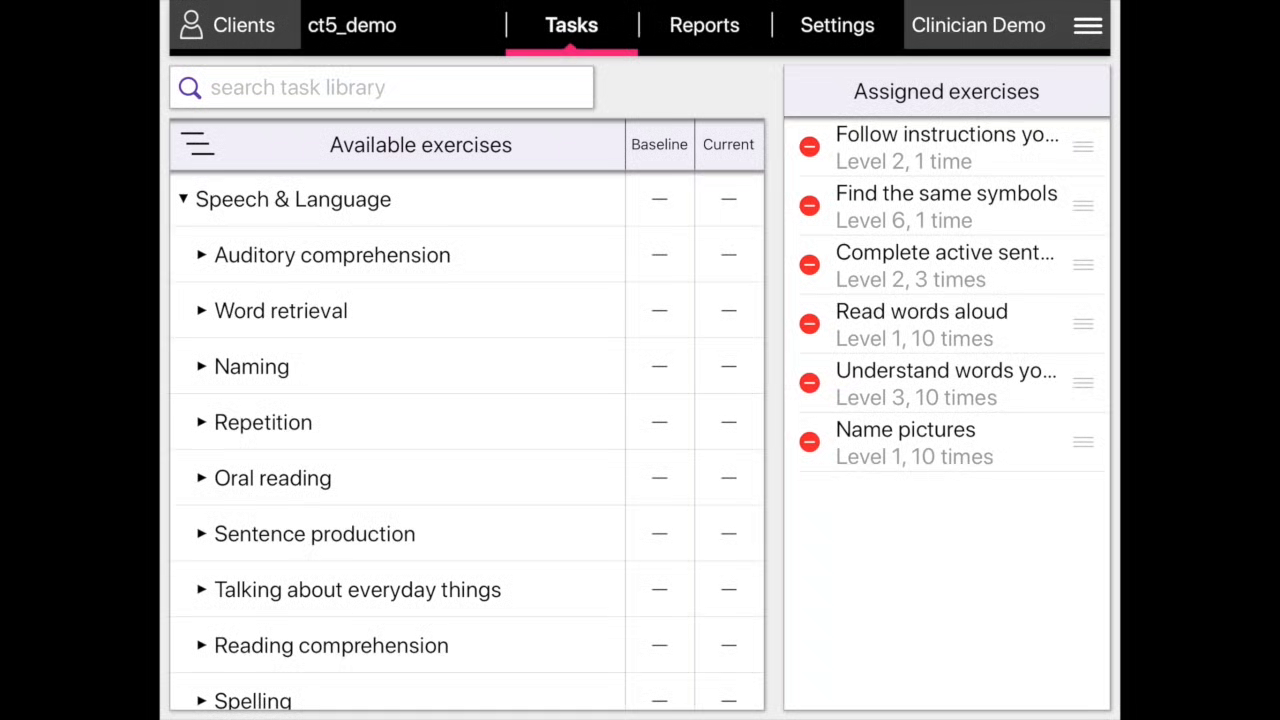
Task: Open the hamburger menu in top bar
Action: click(x=1087, y=26)
